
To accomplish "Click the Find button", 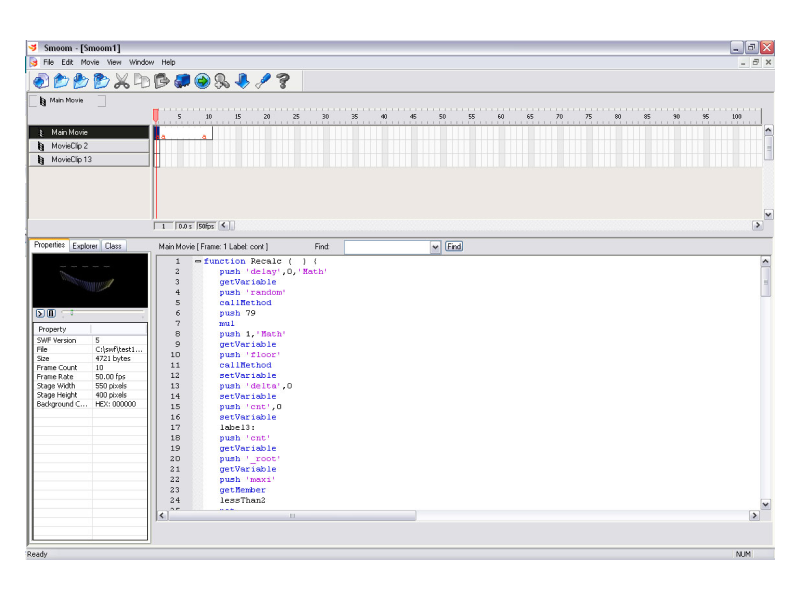I will pos(454,246).
